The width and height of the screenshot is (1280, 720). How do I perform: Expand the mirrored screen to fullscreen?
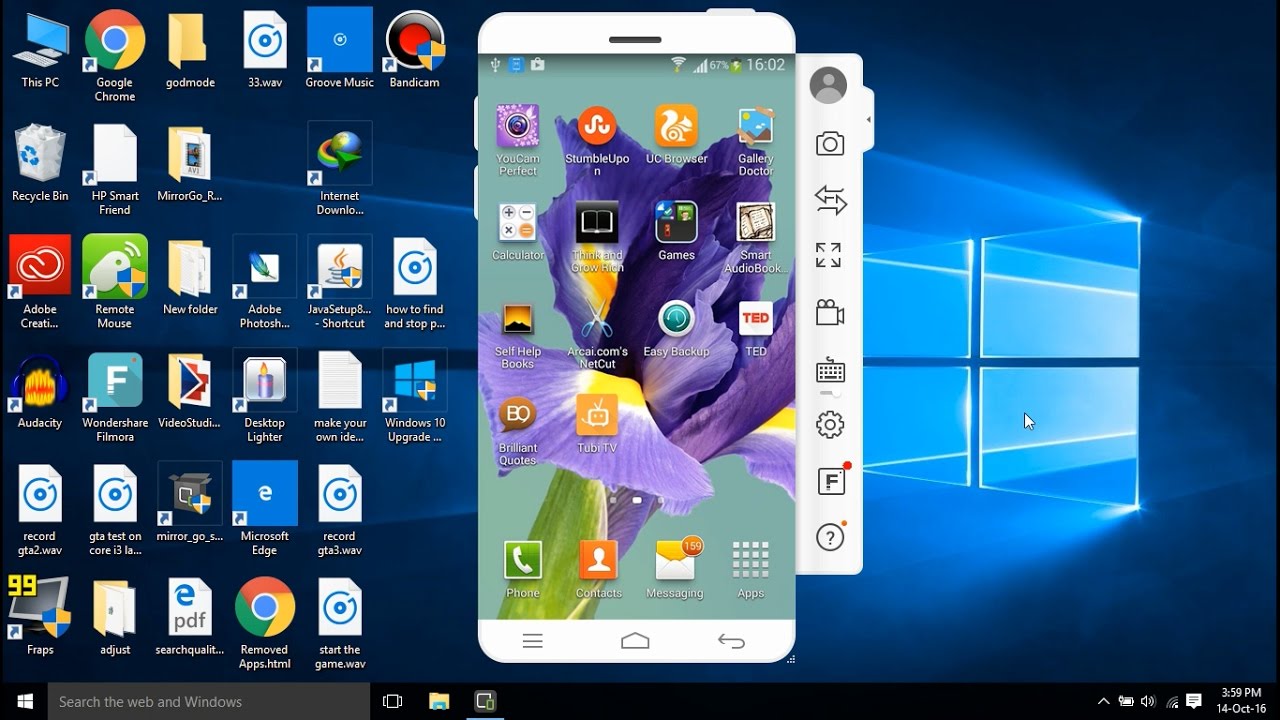[x=829, y=255]
